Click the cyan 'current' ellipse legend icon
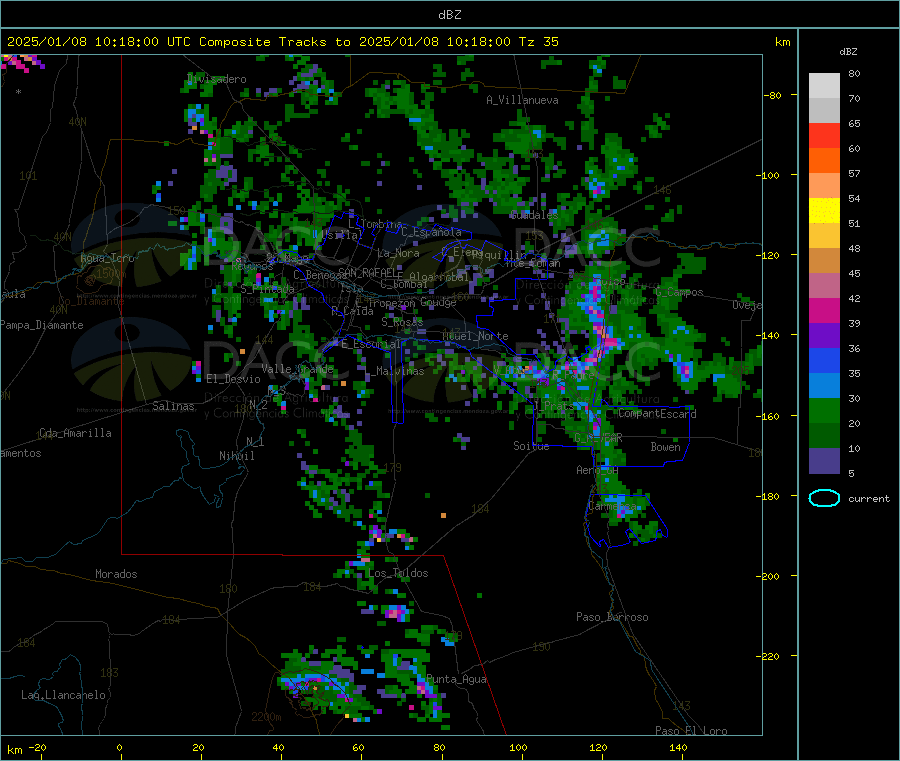The width and height of the screenshot is (900, 761). [824, 498]
